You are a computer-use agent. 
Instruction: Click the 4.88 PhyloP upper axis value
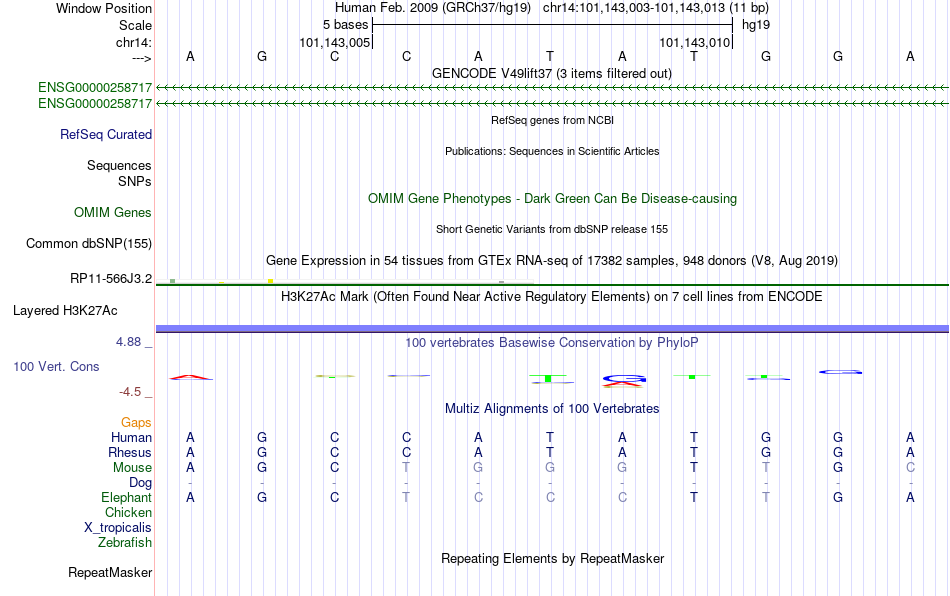(128, 342)
